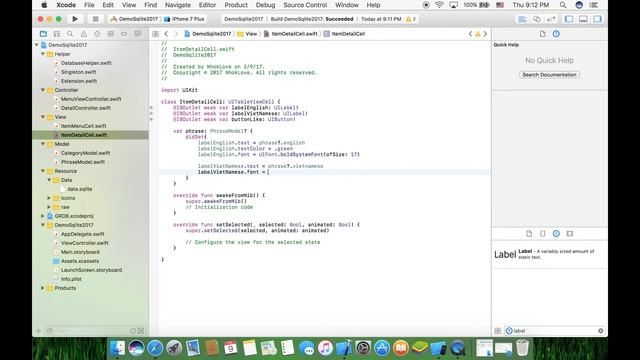The width and height of the screenshot is (640, 360).
Task: Expand the icons folder
Action: pos(49,198)
